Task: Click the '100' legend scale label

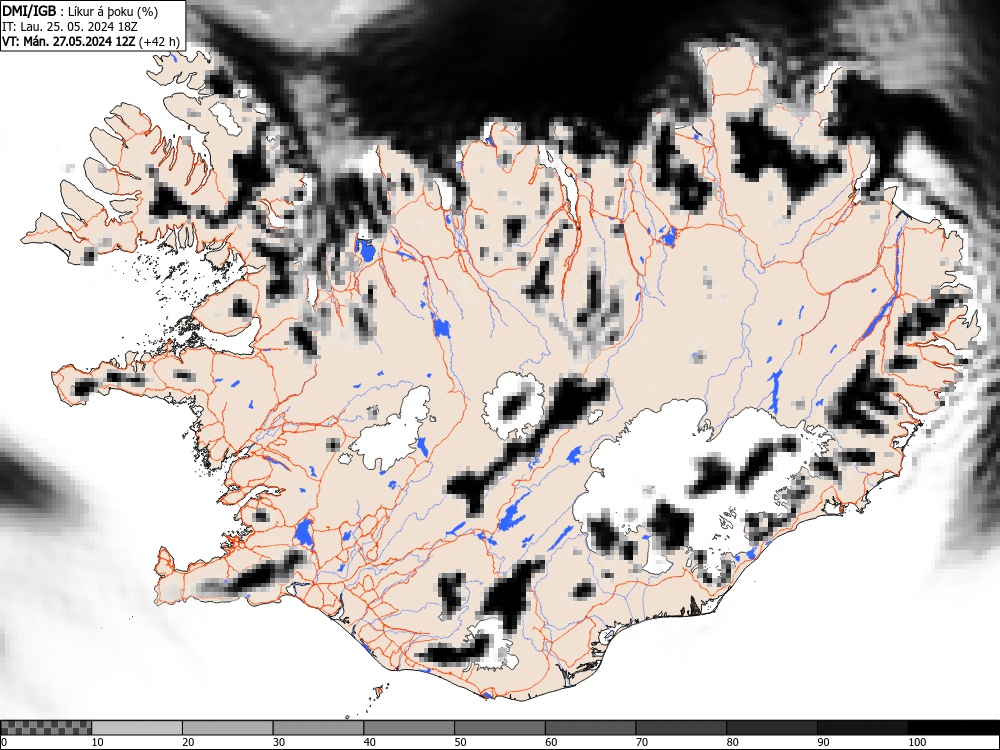Action: [x=917, y=742]
